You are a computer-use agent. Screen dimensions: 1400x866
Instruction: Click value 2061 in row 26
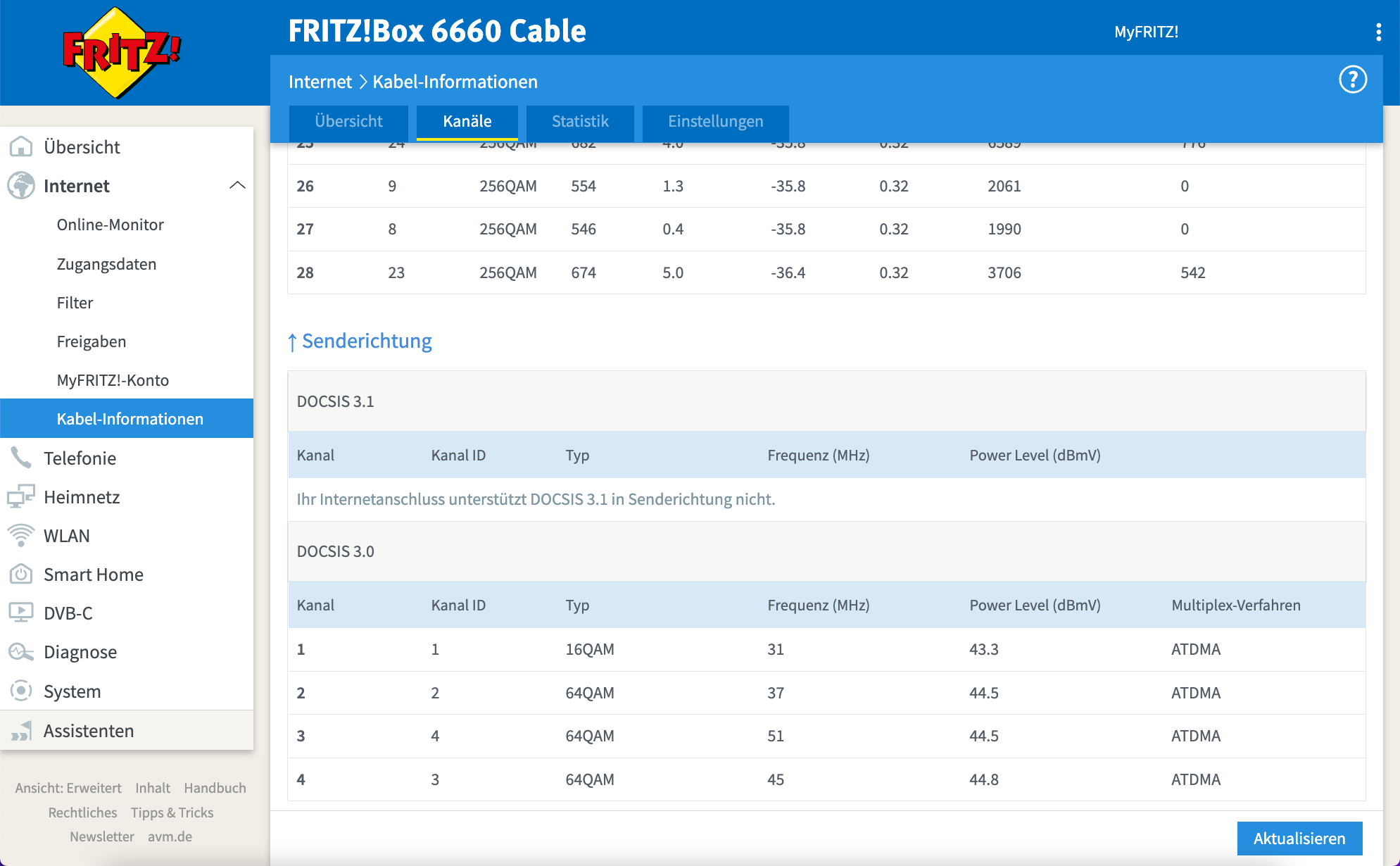pyautogui.click(x=1004, y=186)
